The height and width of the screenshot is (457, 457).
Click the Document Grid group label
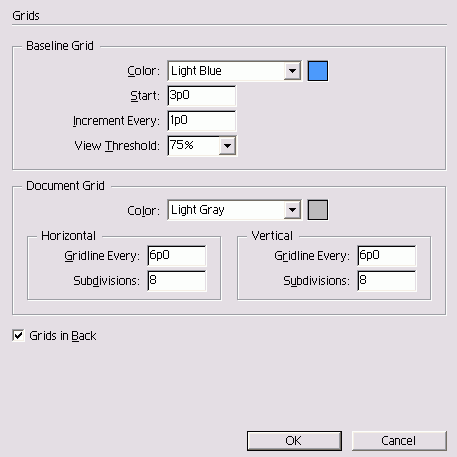(x=65, y=186)
